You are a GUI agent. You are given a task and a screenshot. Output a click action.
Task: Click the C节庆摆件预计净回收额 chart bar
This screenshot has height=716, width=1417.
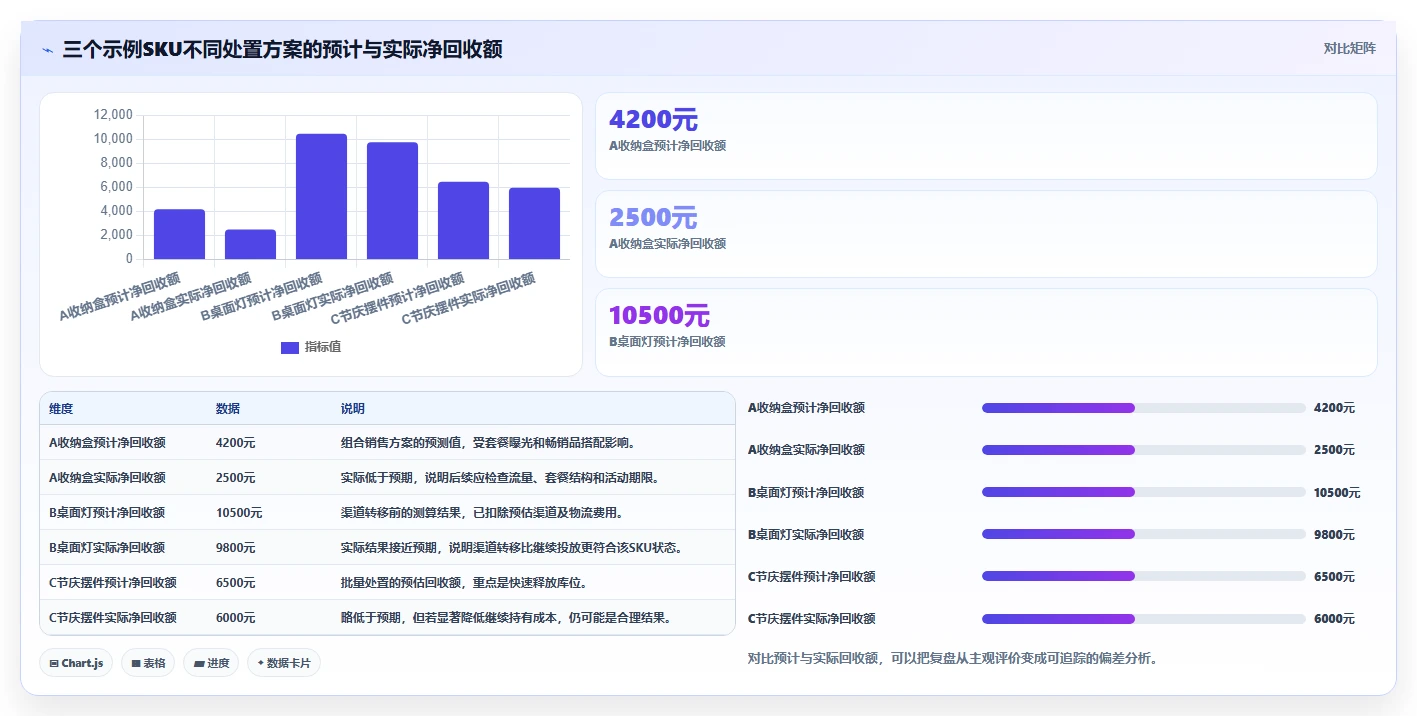tap(463, 220)
